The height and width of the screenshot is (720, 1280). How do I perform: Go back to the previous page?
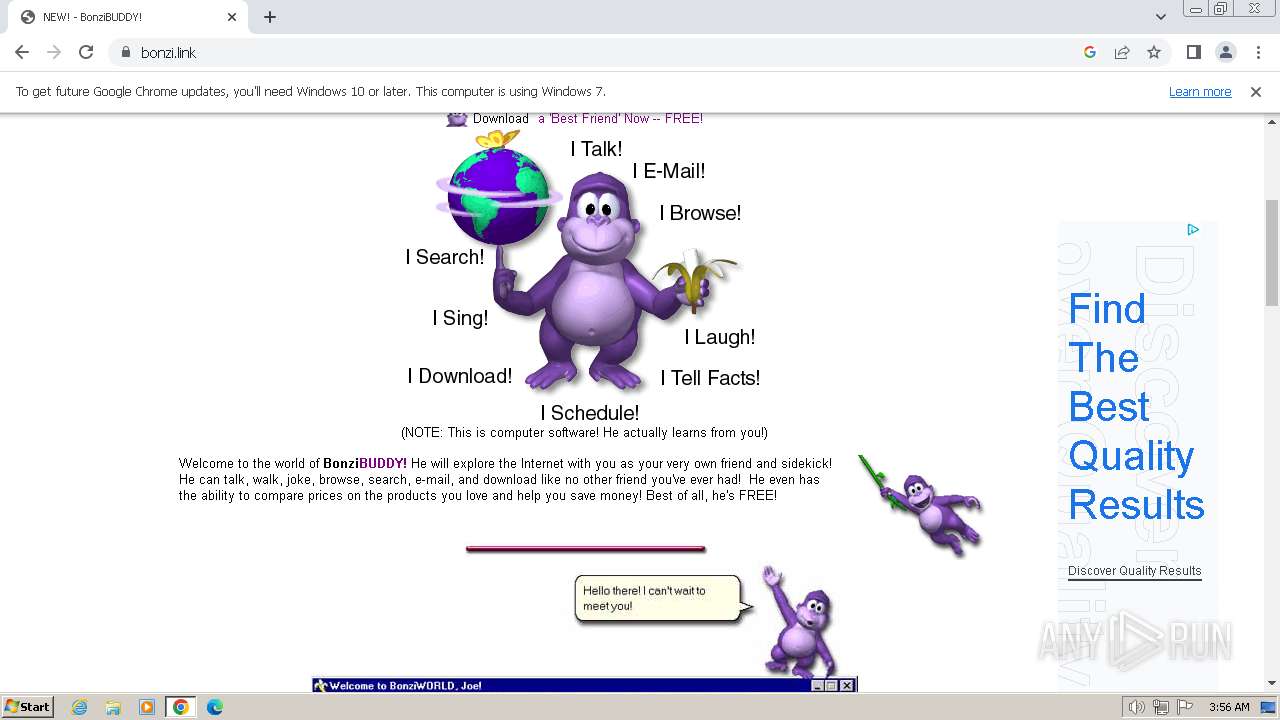[x=22, y=52]
